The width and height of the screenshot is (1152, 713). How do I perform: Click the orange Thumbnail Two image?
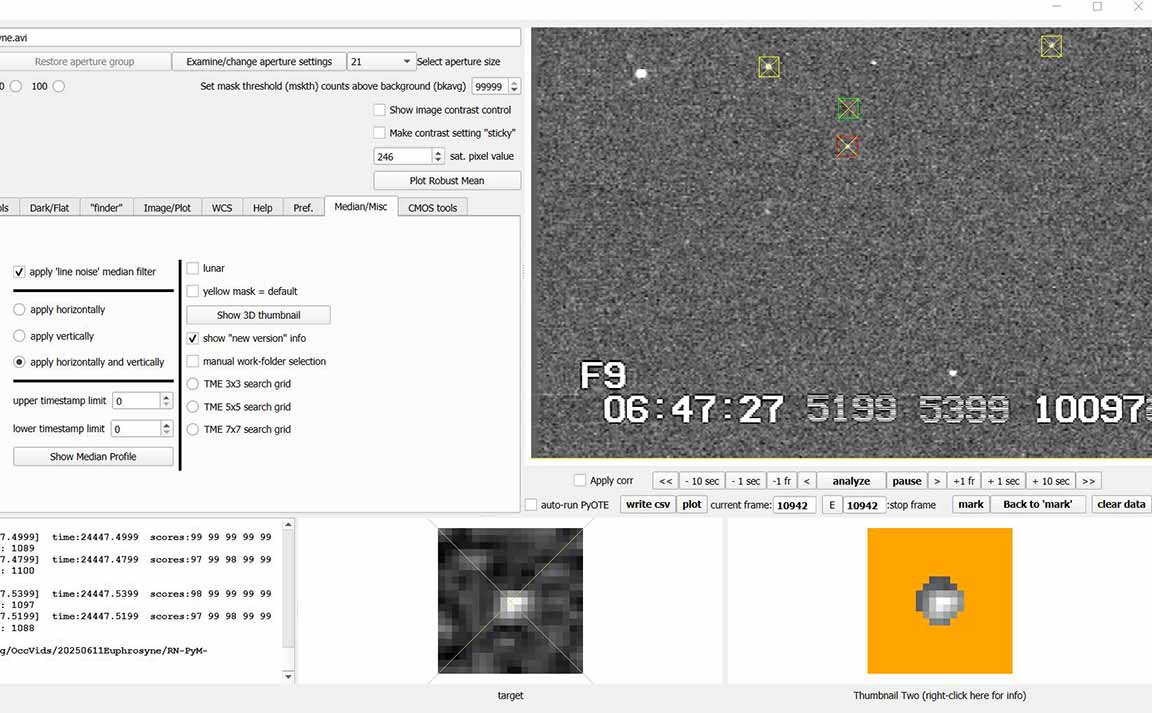[x=939, y=600]
